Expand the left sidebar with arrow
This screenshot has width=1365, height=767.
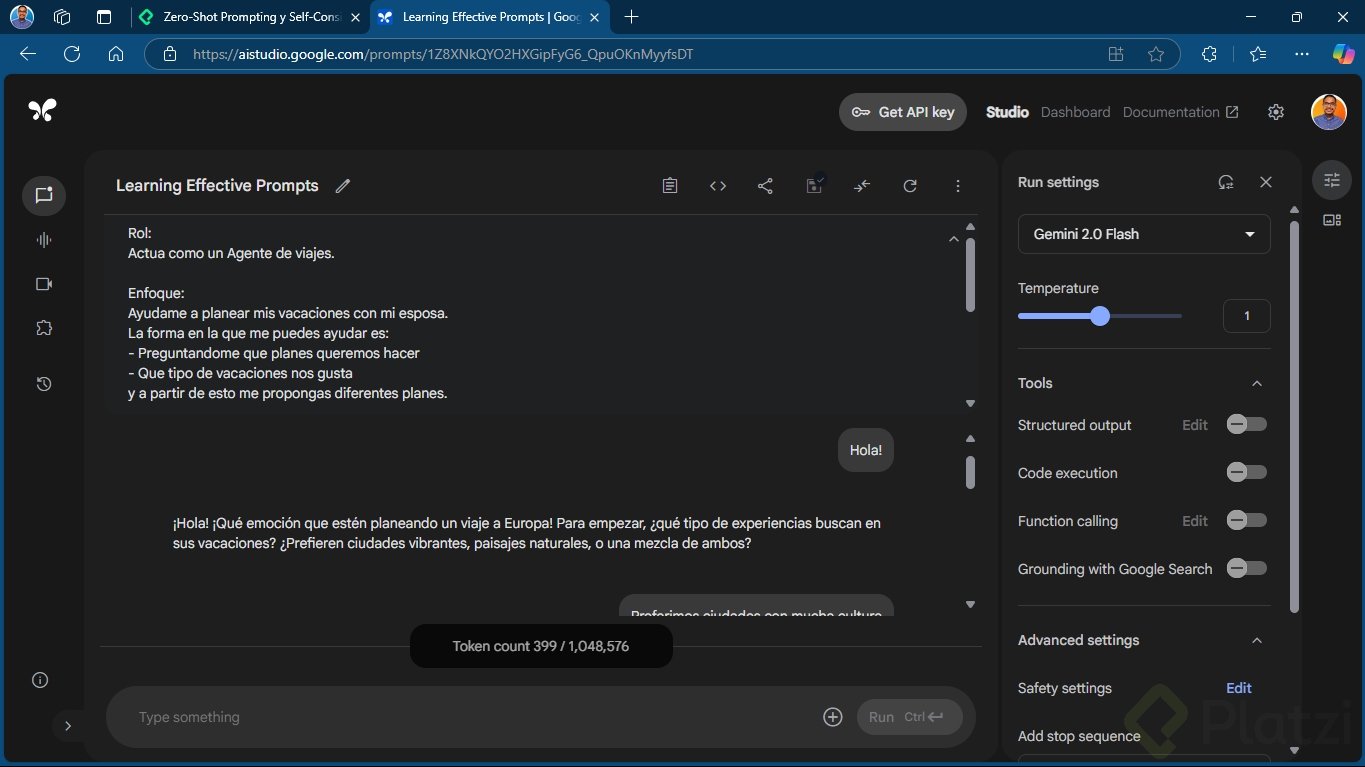(x=68, y=726)
